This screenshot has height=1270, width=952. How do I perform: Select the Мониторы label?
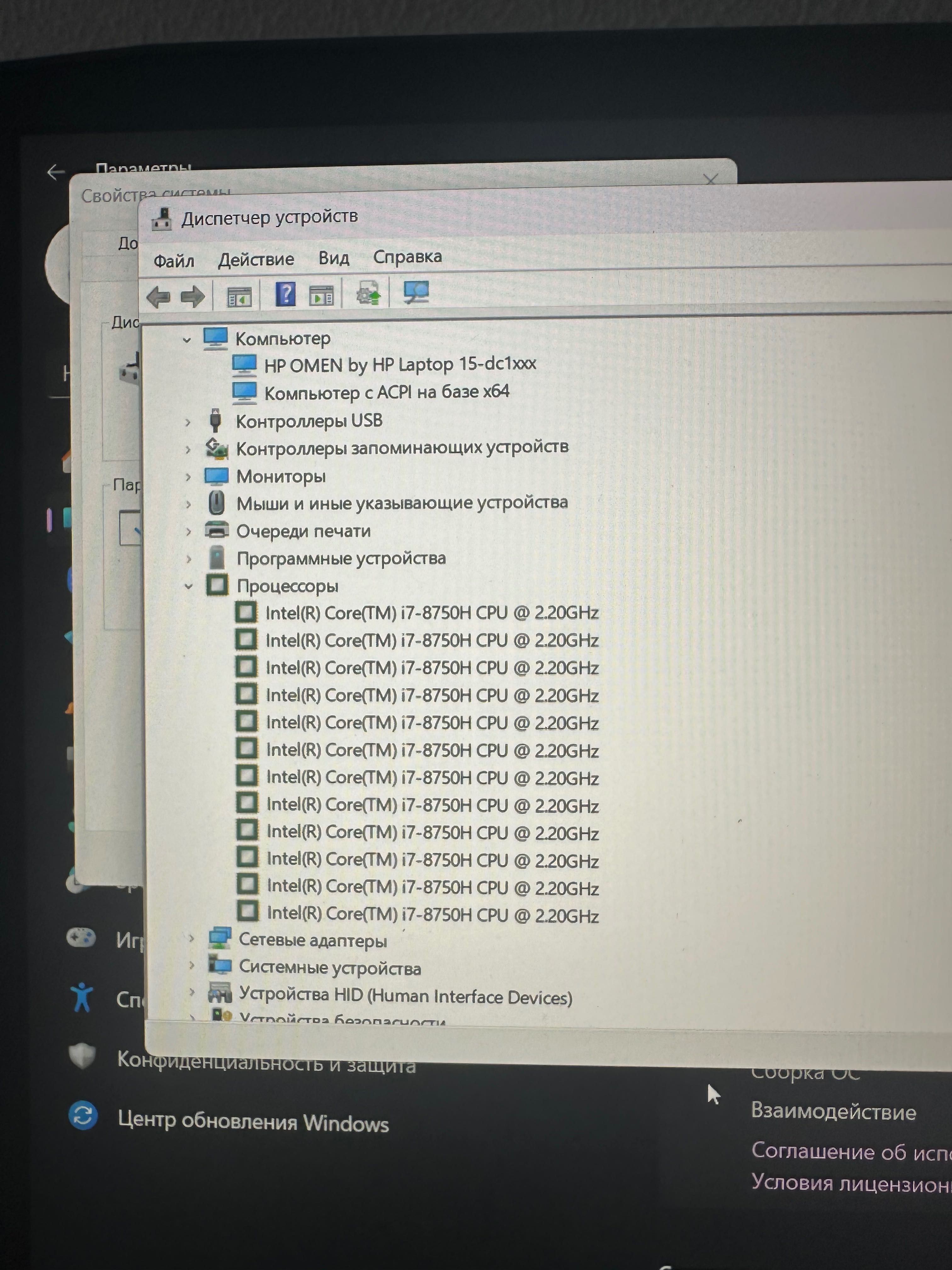281,476
